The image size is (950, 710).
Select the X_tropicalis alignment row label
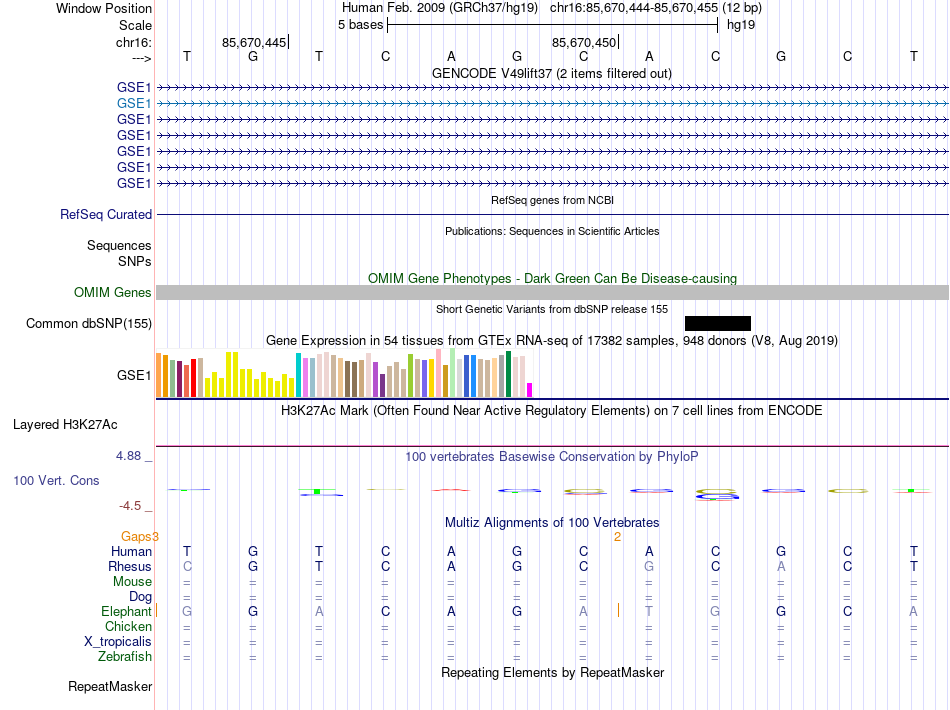click(x=118, y=642)
